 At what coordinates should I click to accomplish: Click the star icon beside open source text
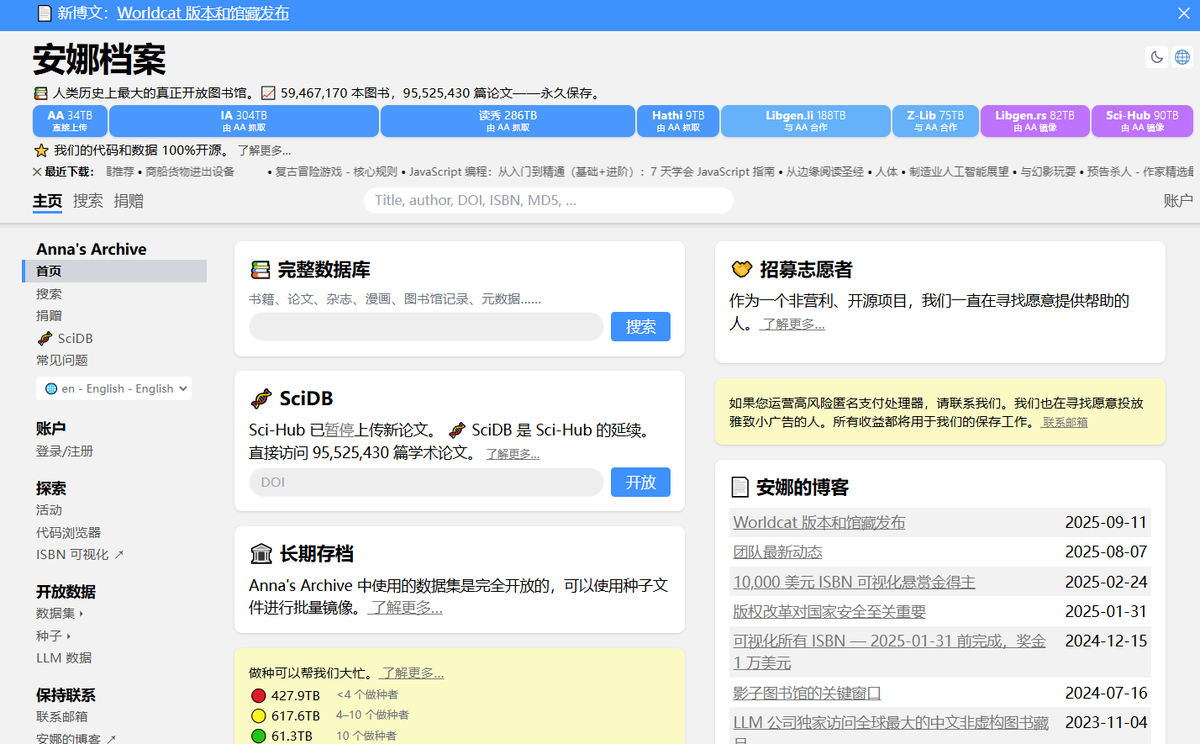point(41,150)
